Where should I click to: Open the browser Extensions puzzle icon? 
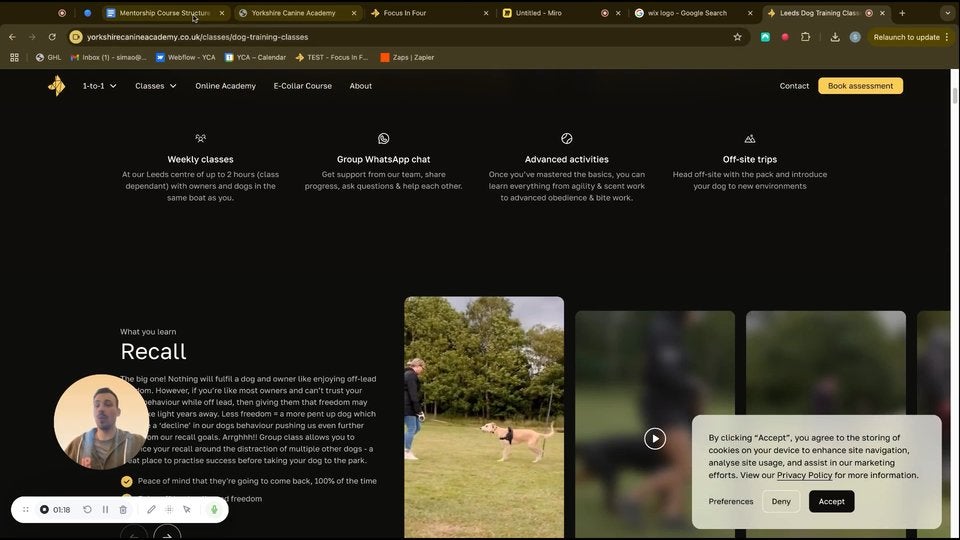[806, 37]
